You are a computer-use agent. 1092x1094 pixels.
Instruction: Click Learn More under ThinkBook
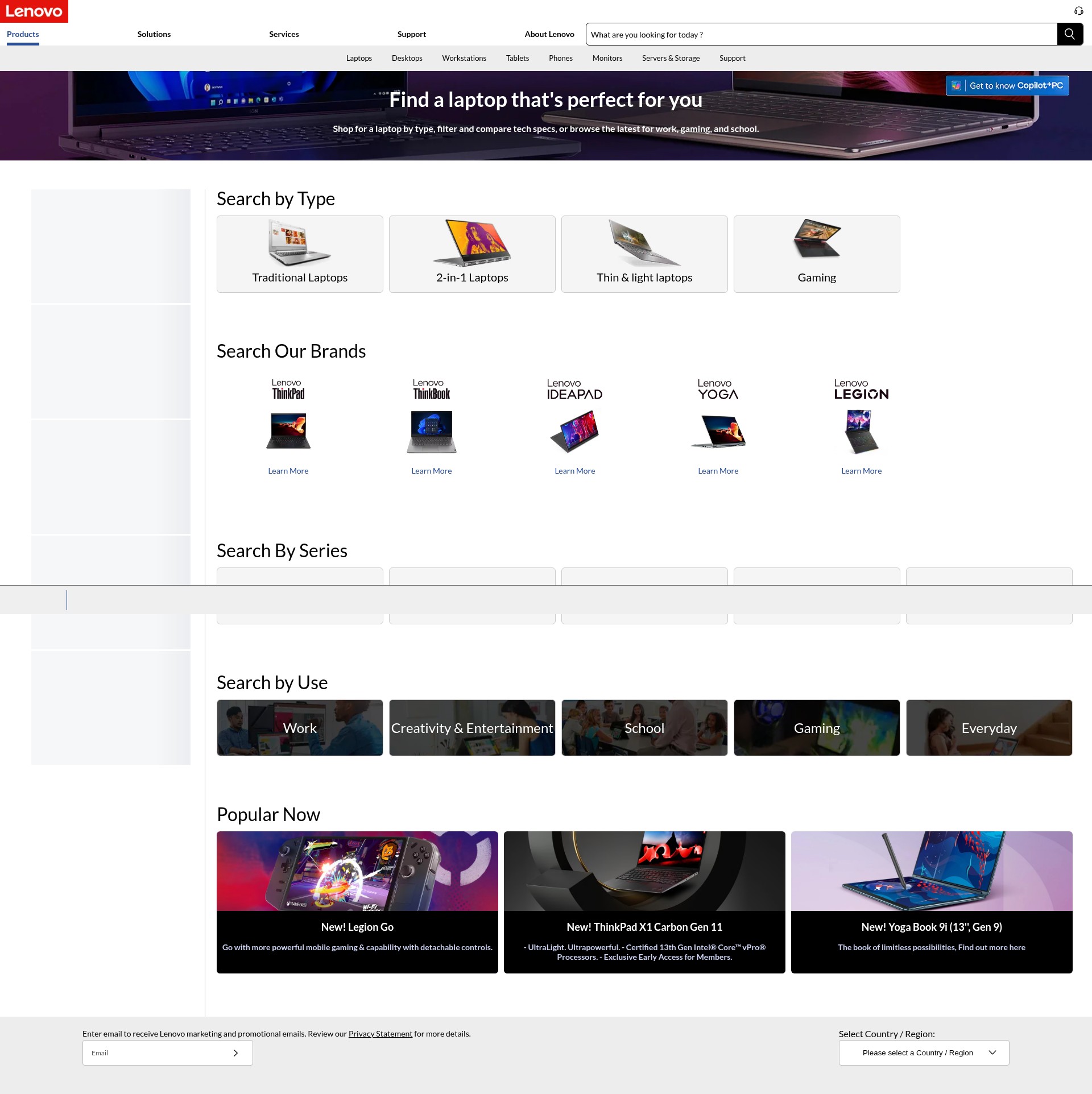click(x=432, y=471)
